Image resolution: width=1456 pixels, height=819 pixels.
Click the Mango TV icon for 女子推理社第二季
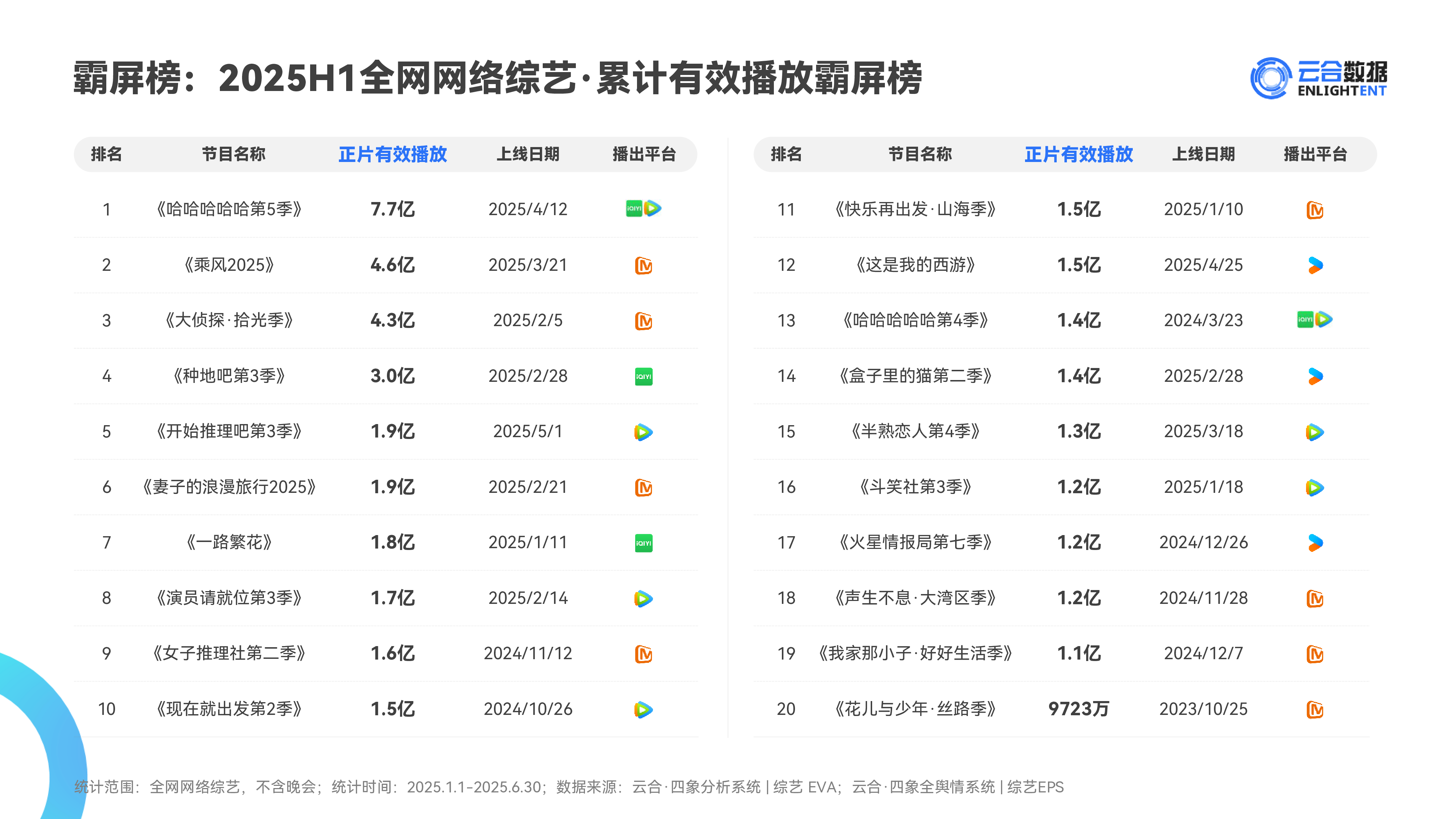pos(643,654)
